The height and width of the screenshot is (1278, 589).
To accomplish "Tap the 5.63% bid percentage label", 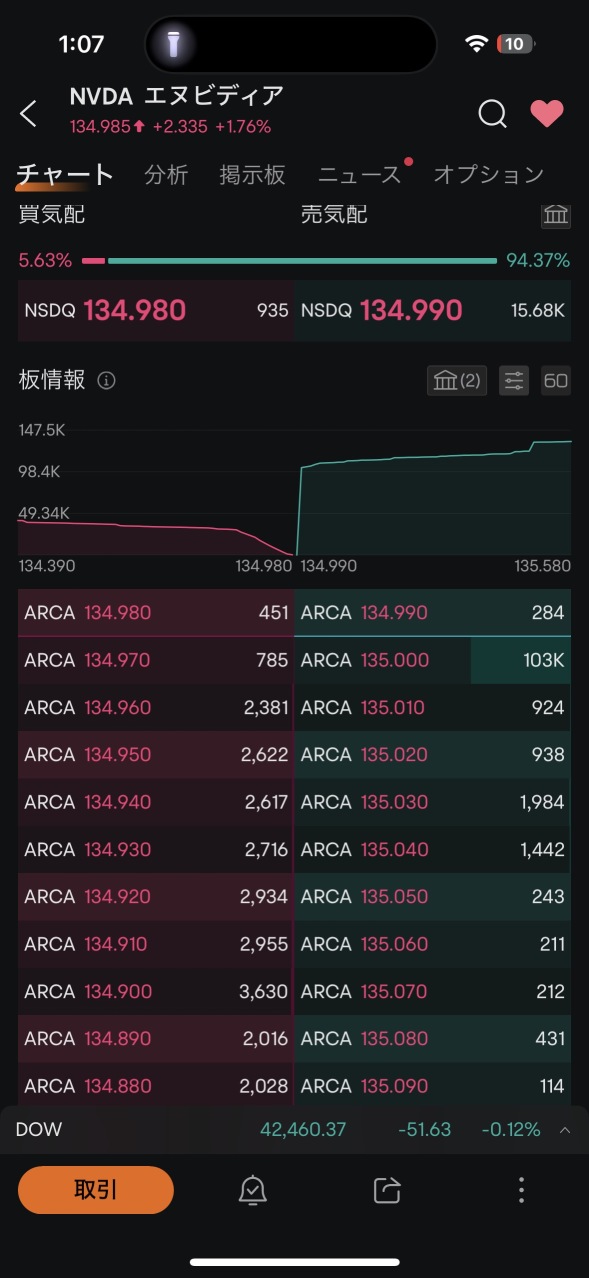I will coord(45,261).
